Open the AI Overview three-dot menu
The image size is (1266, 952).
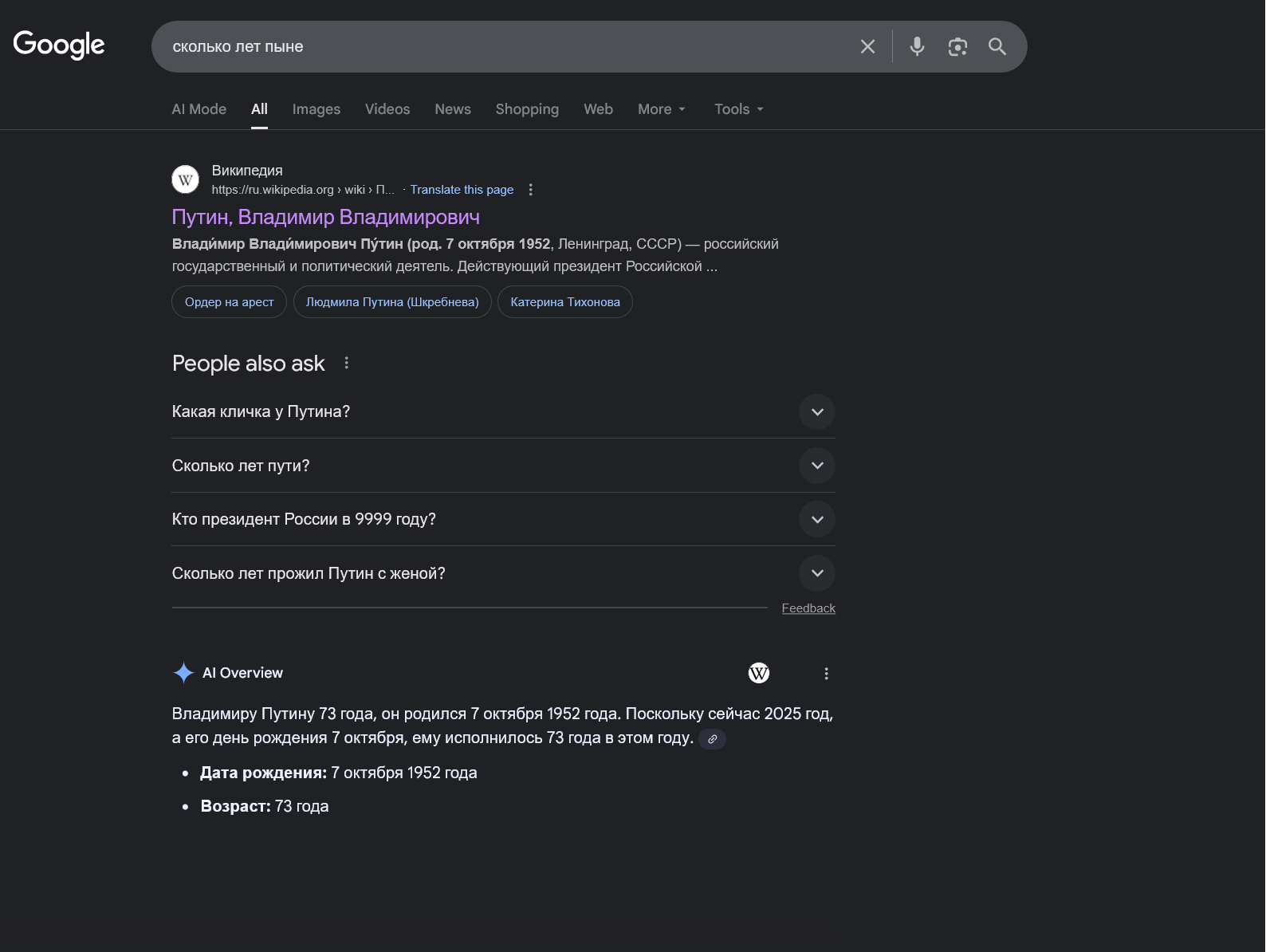click(x=826, y=674)
